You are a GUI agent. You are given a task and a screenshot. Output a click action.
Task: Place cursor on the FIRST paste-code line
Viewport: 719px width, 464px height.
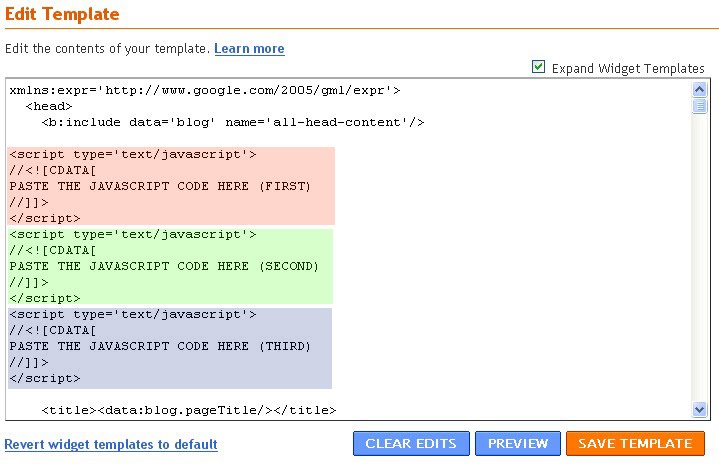tap(160, 186)
